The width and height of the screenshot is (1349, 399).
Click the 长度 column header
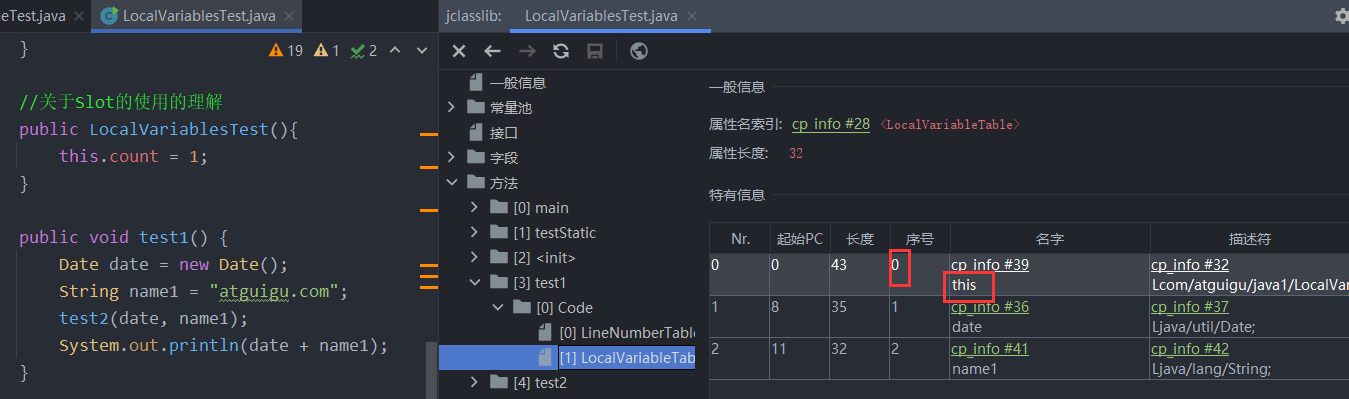coord(860,239)
